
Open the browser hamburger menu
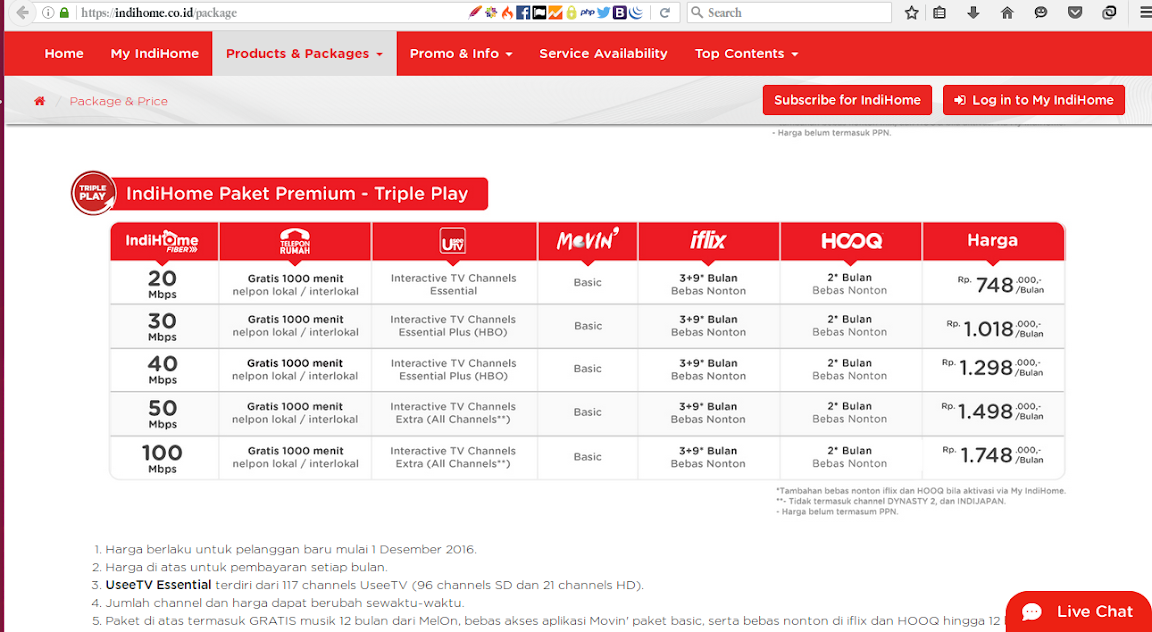[1144, 12]
